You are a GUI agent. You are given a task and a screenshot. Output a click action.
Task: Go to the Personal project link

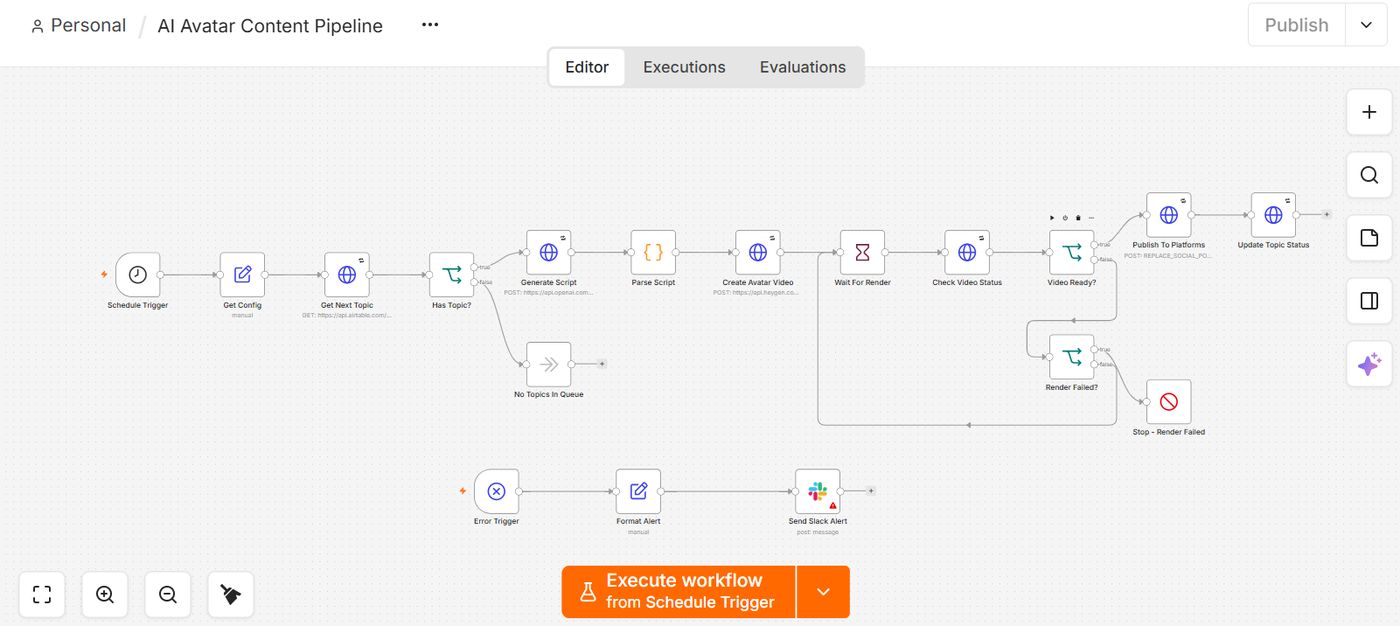click(78, 25)
